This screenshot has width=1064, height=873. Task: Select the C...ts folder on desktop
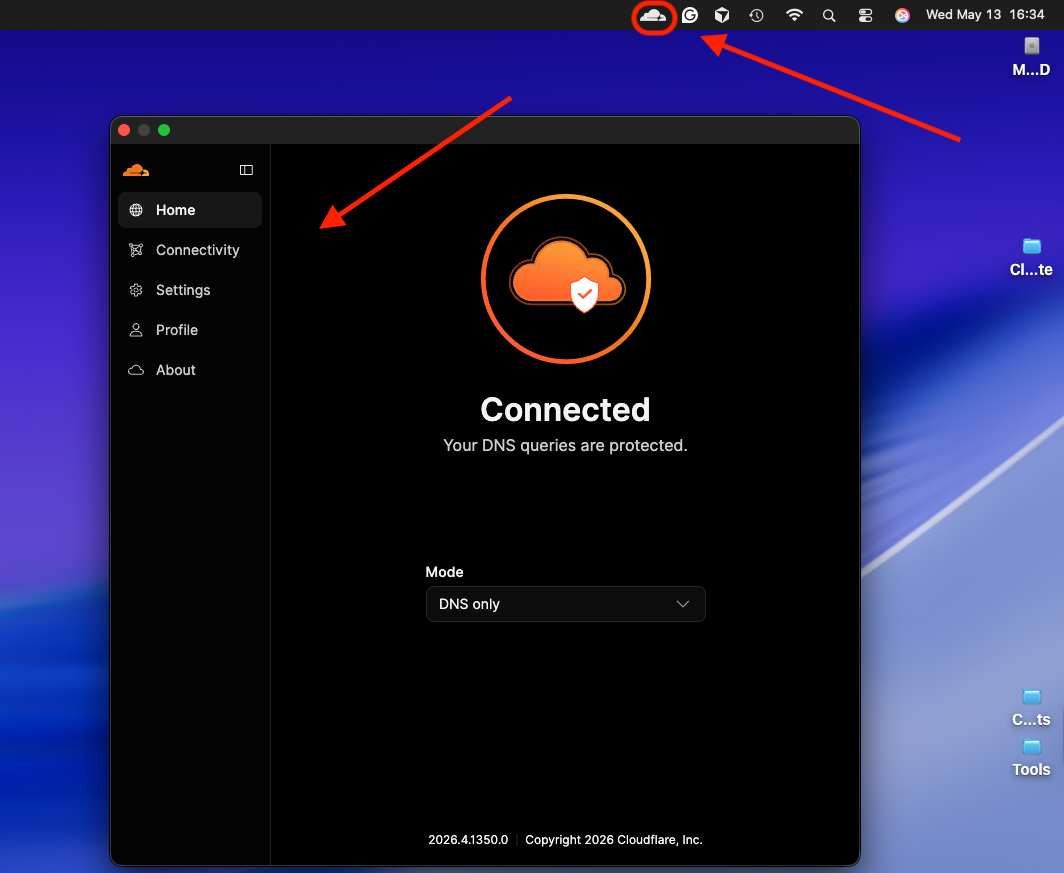[x=1031, y=697]
